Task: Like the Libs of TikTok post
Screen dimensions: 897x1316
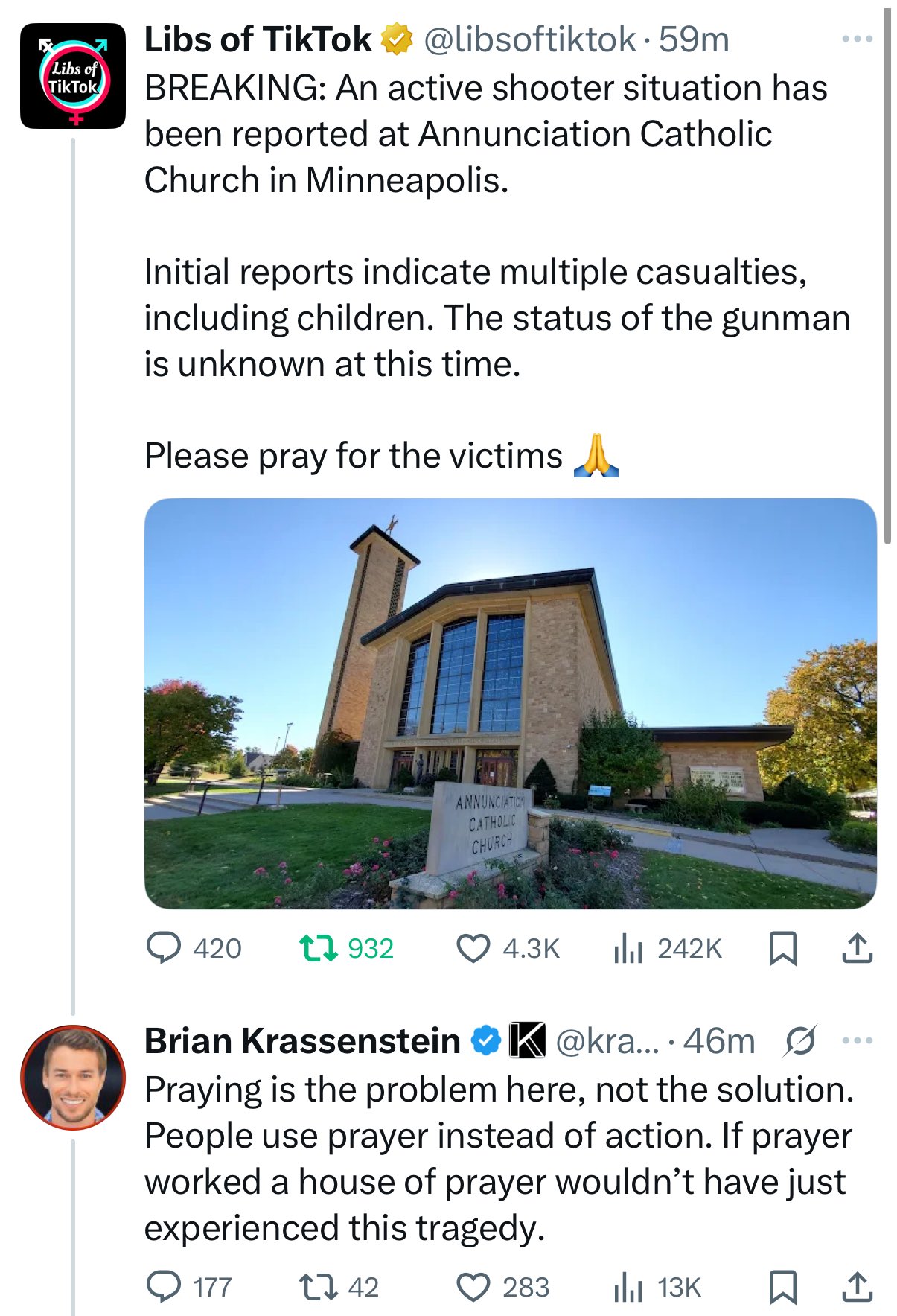Action: pos(473,948)
